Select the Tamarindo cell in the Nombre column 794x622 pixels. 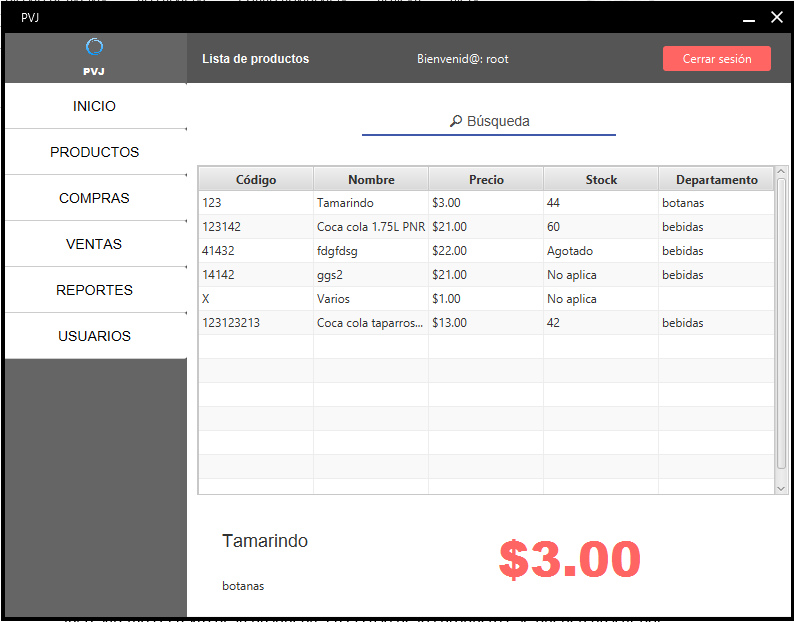[371, 203]
